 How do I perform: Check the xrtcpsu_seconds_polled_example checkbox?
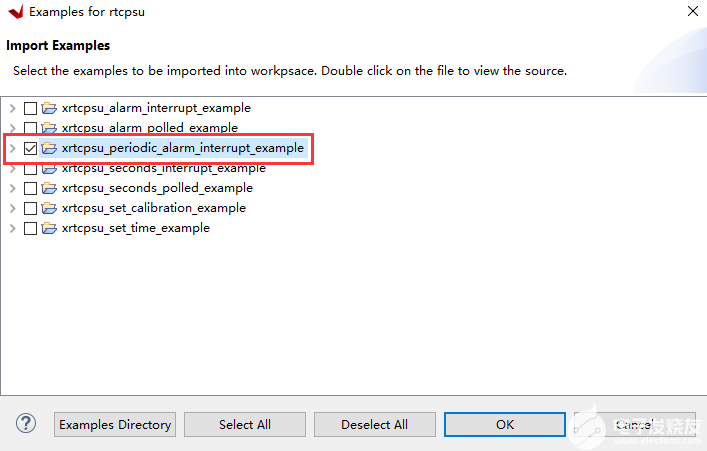tap(30, 188)
